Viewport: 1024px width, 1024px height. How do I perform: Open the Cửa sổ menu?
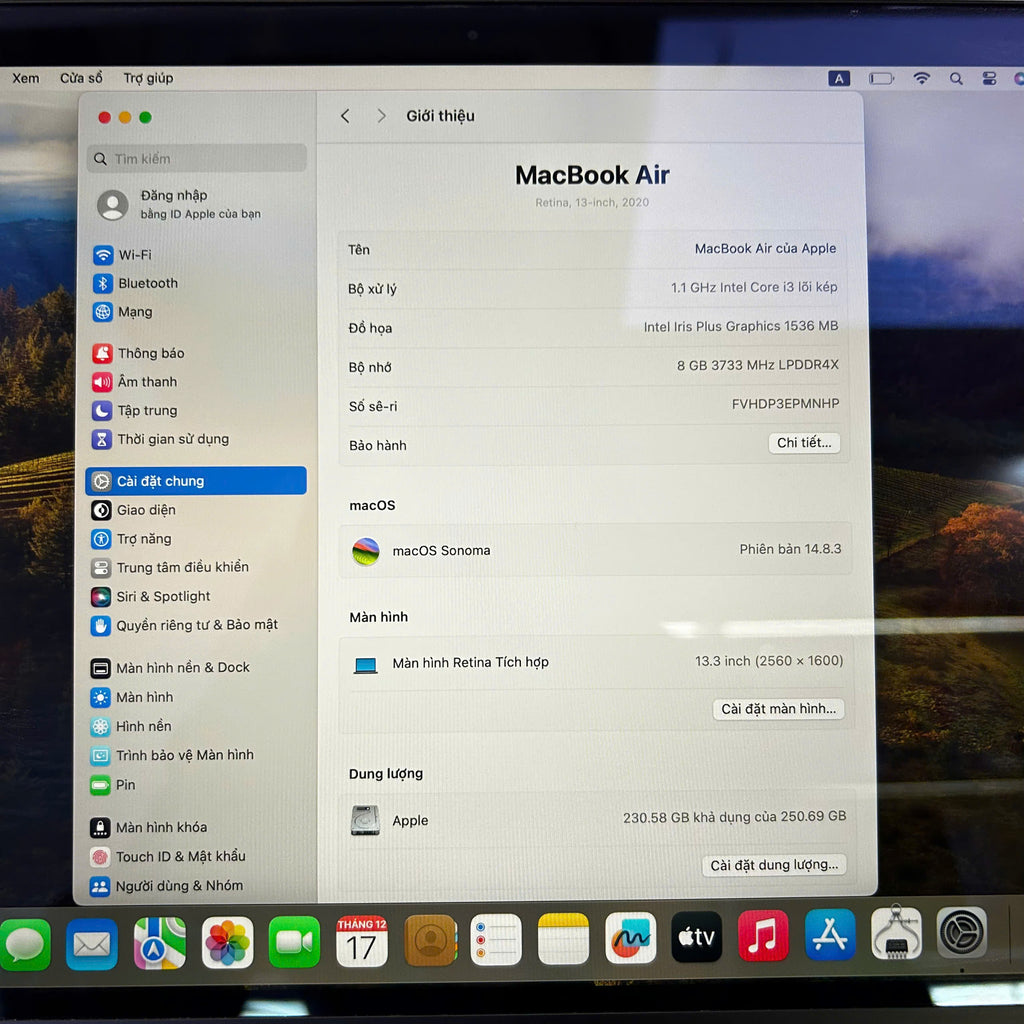[x=81, y=78]
